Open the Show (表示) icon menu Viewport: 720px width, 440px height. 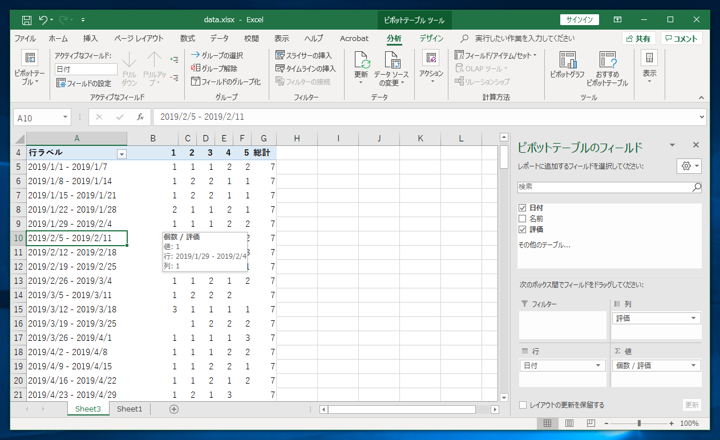pyautogui.click(x=649, y=58)
